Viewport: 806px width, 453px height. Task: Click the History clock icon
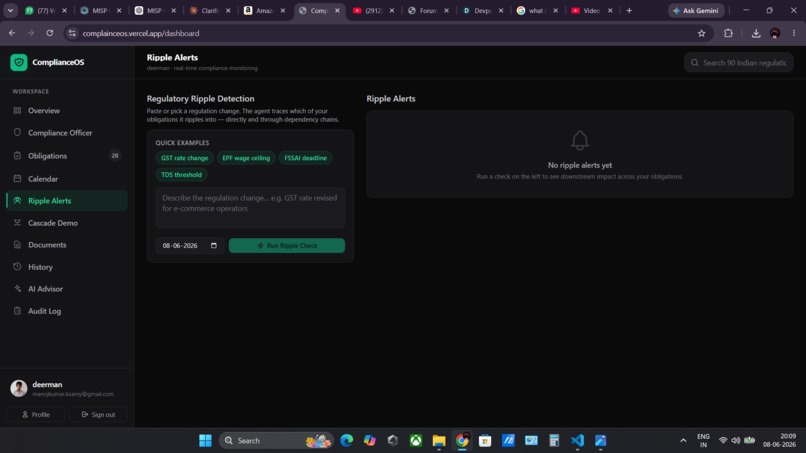[x=17, y=267]
